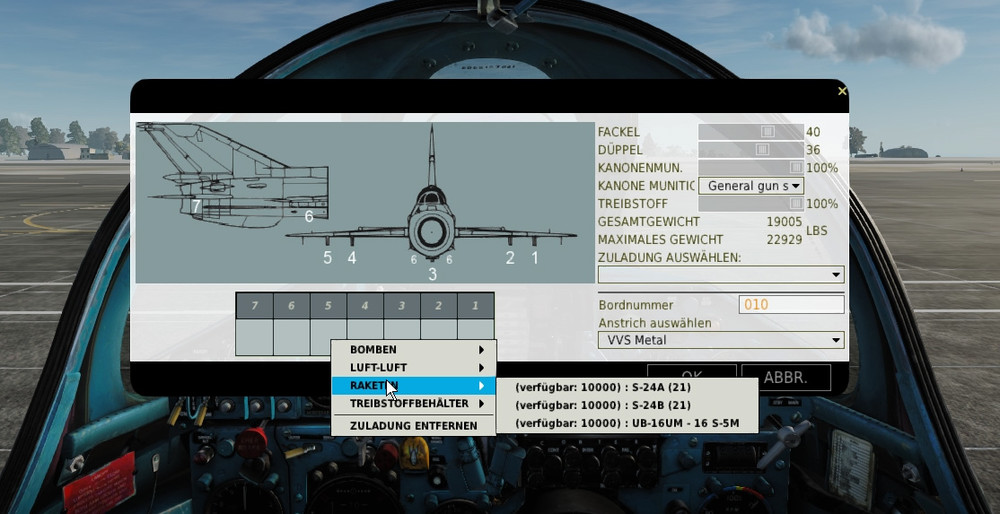The width and height of the screenshot is (1000, 514).
Task: Select UB-16UM - 16 S-5M rocket pod
Action: (627, 423)
